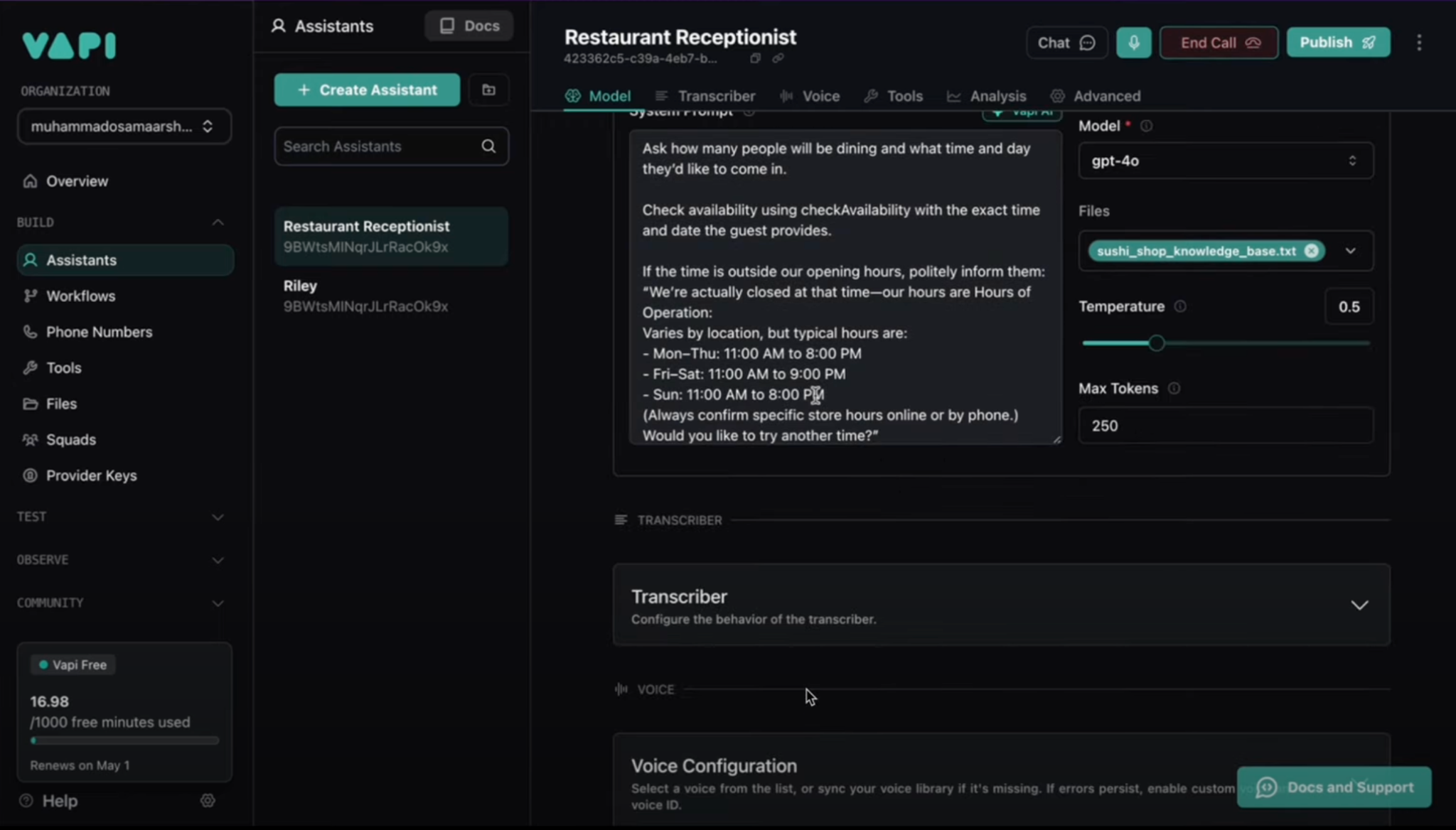Switch to the Voice tab
The image size is (1456, 830).
pyautogui.click(x=810, y=96)
